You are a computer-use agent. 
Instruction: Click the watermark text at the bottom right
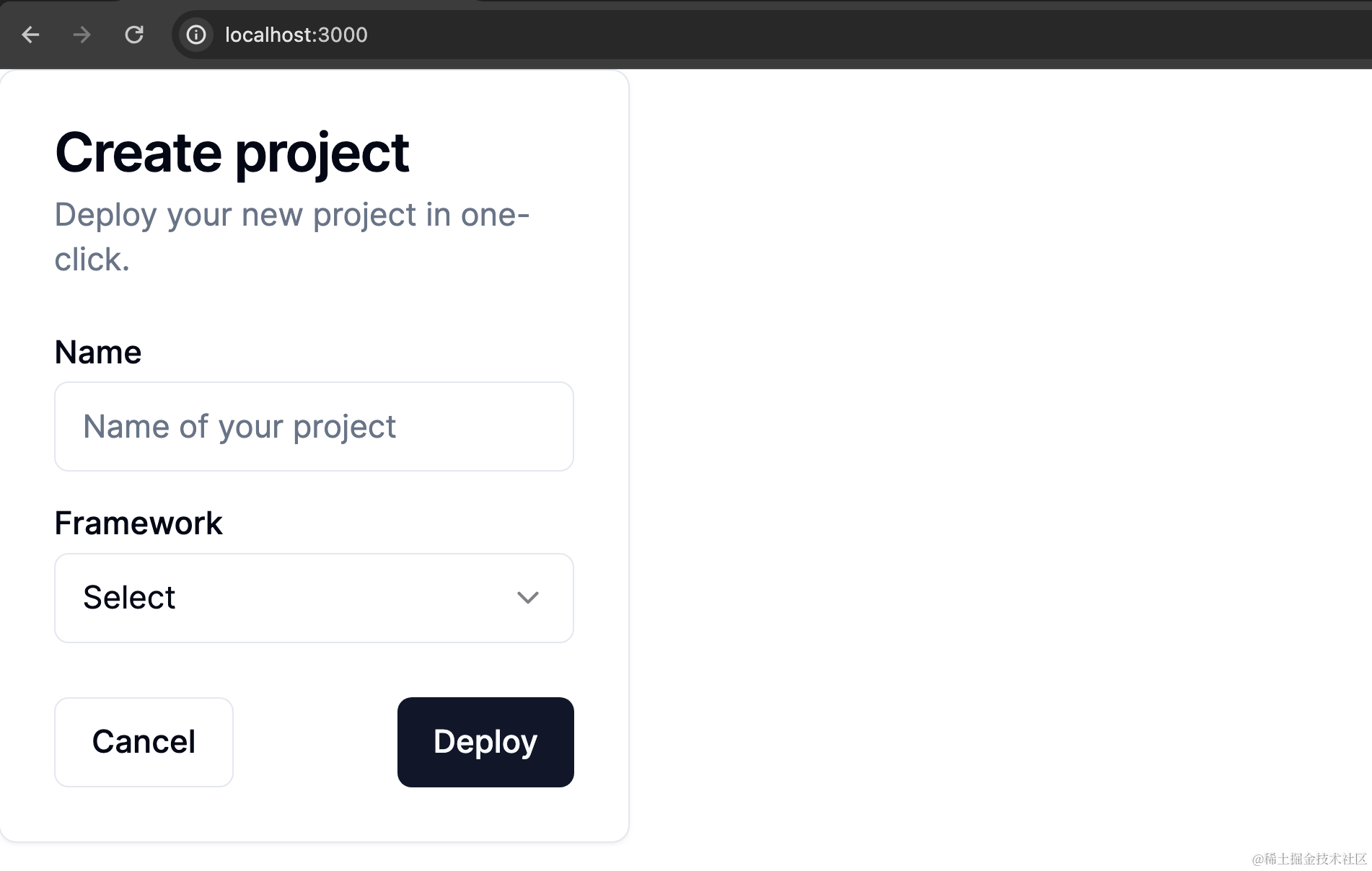click(x=1309, y=859)
